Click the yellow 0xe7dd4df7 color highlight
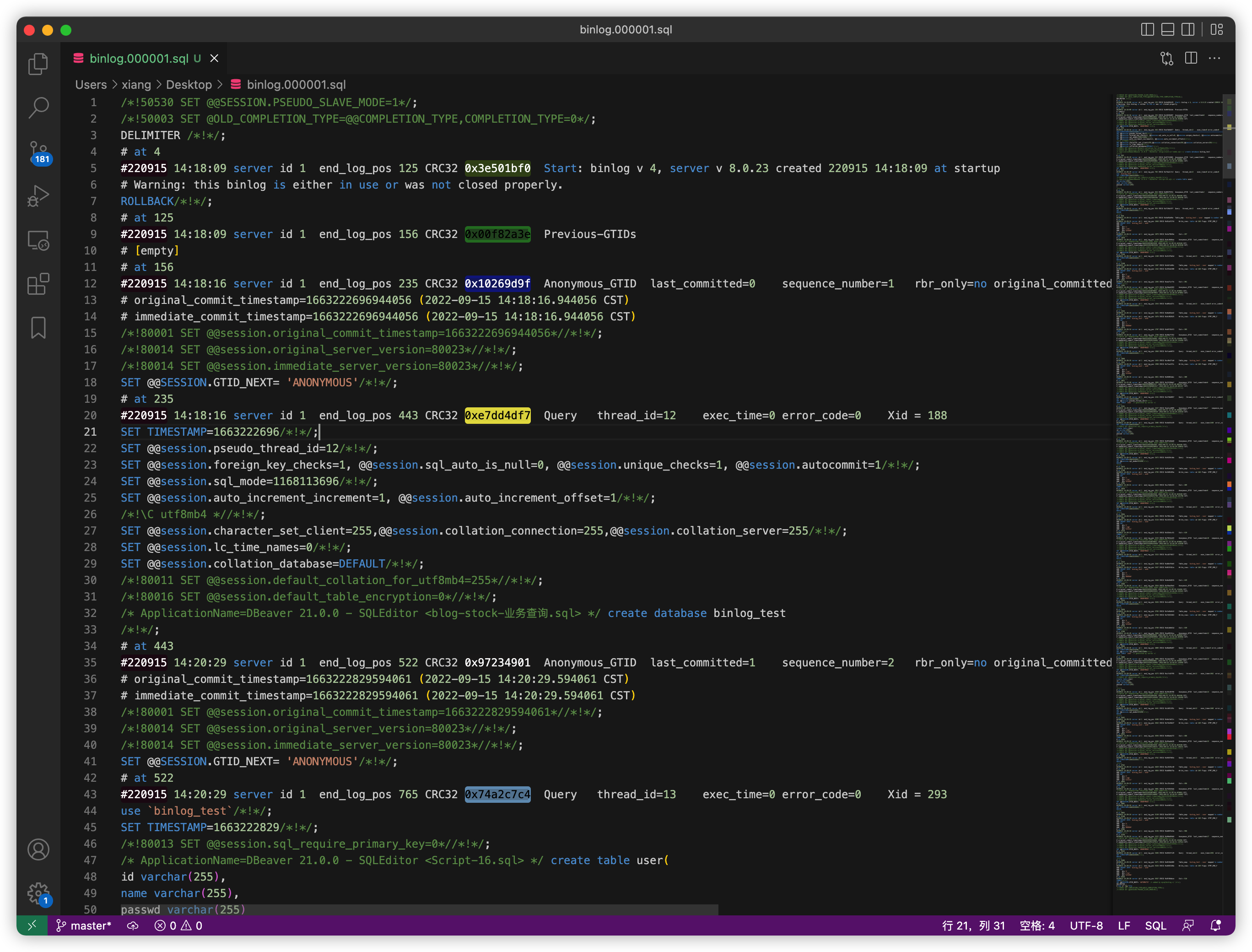This screenshot has height=952, width=1252. coord(497,416)
